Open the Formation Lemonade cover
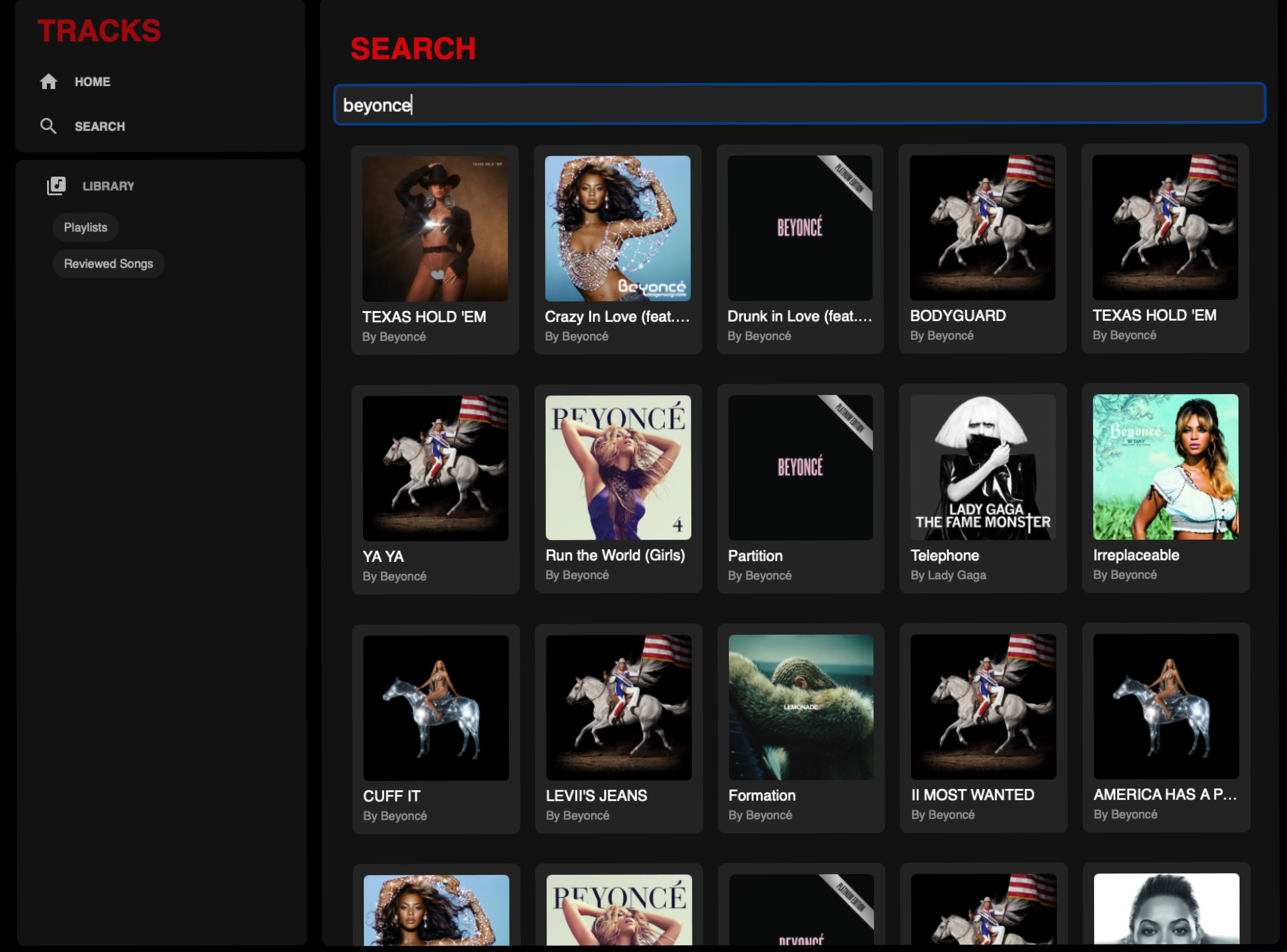Viewport: 1287px width, 952px height. point(801,707)
